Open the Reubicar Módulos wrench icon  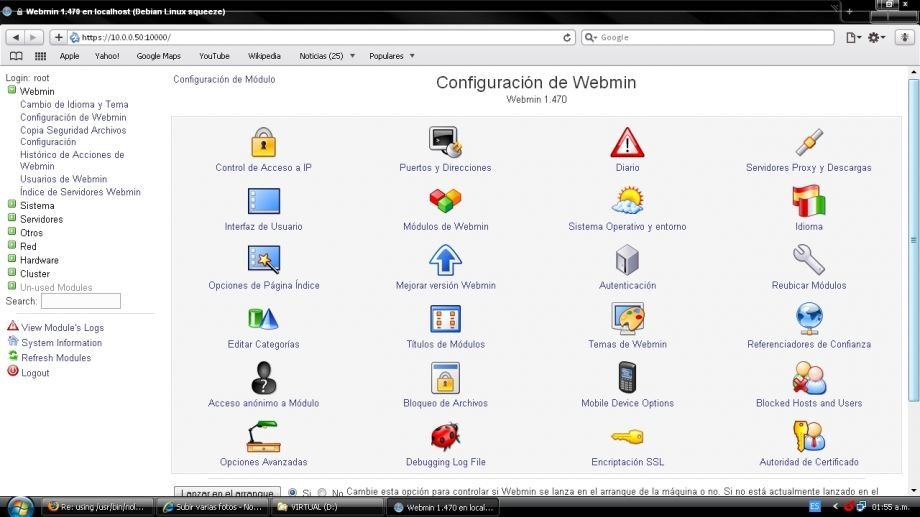pyautogui.click(x=809, y=260)
